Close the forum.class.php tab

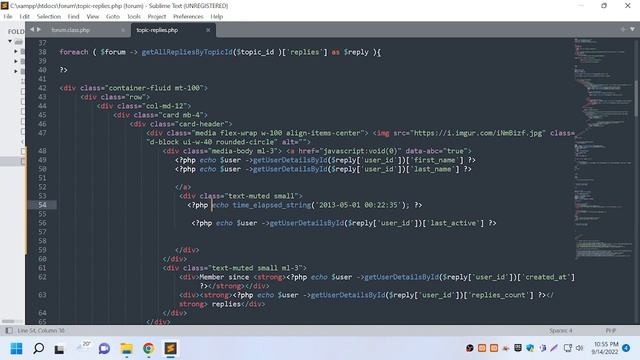[x=123, y=30]
